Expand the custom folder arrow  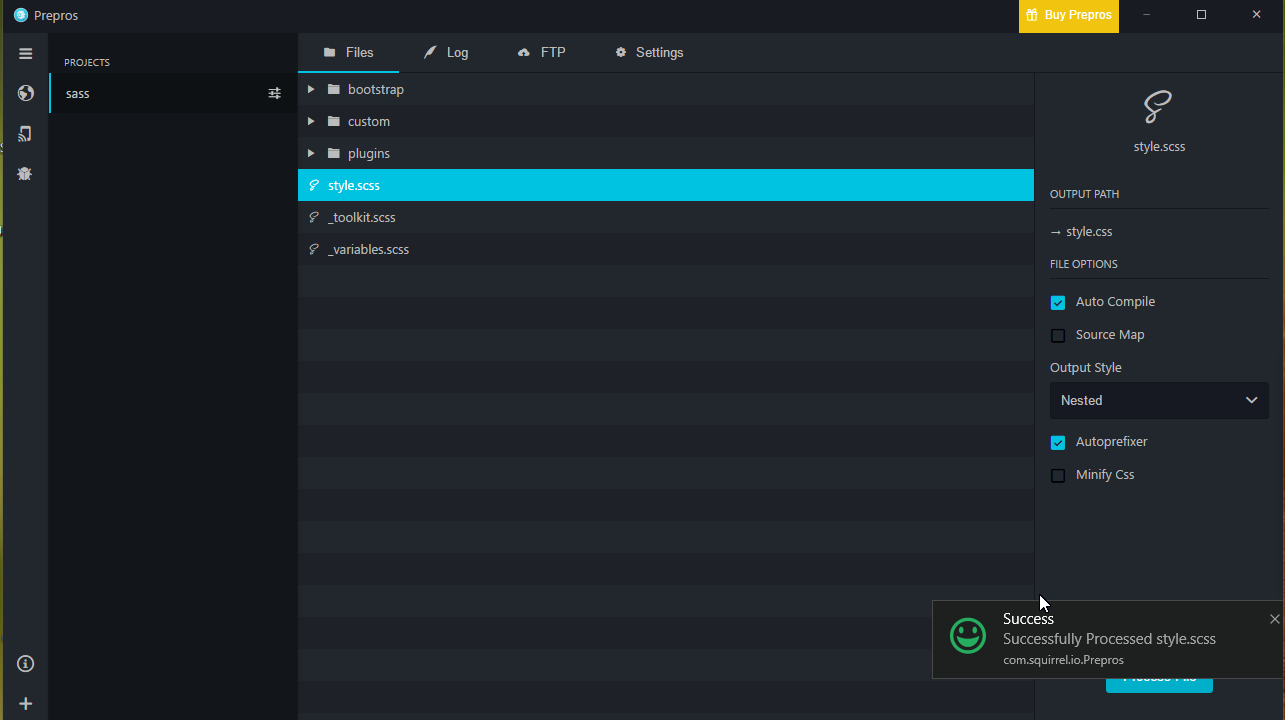[x=311, y=121]
